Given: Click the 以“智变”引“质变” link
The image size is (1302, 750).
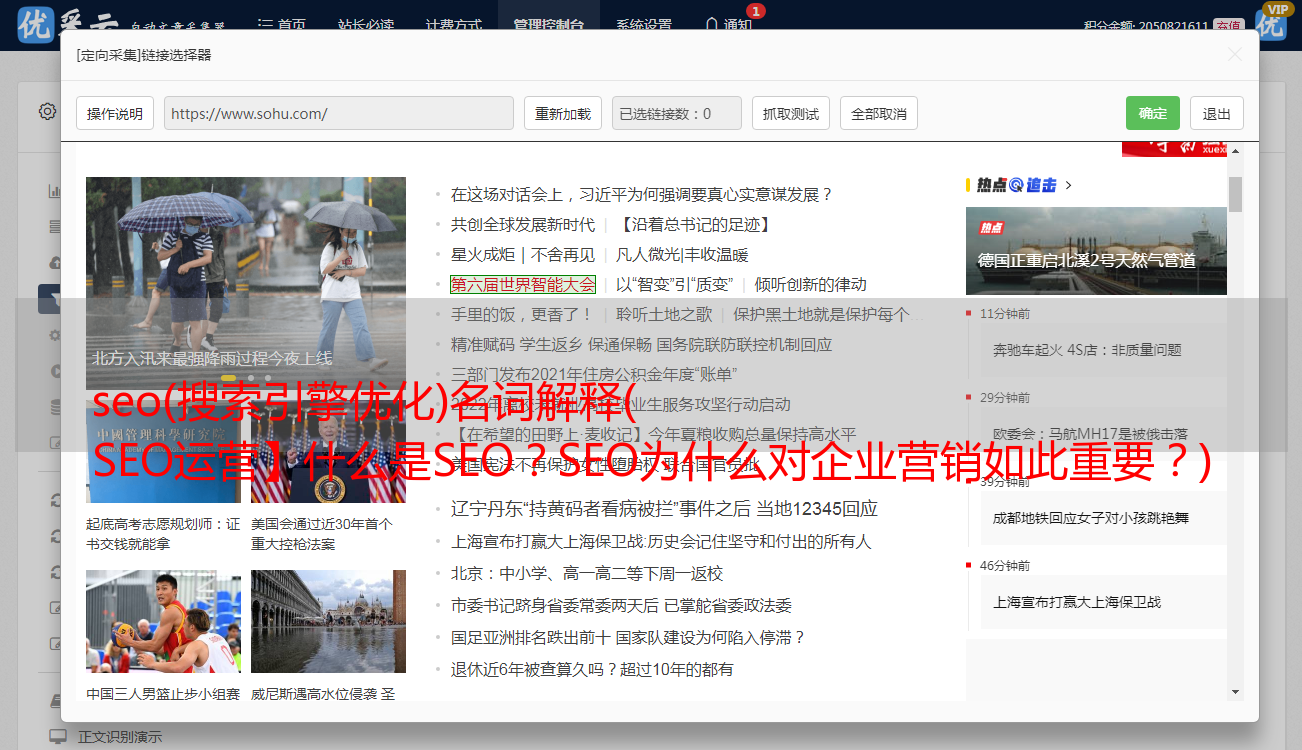Looking at the screenshot, I should [675, 285].
